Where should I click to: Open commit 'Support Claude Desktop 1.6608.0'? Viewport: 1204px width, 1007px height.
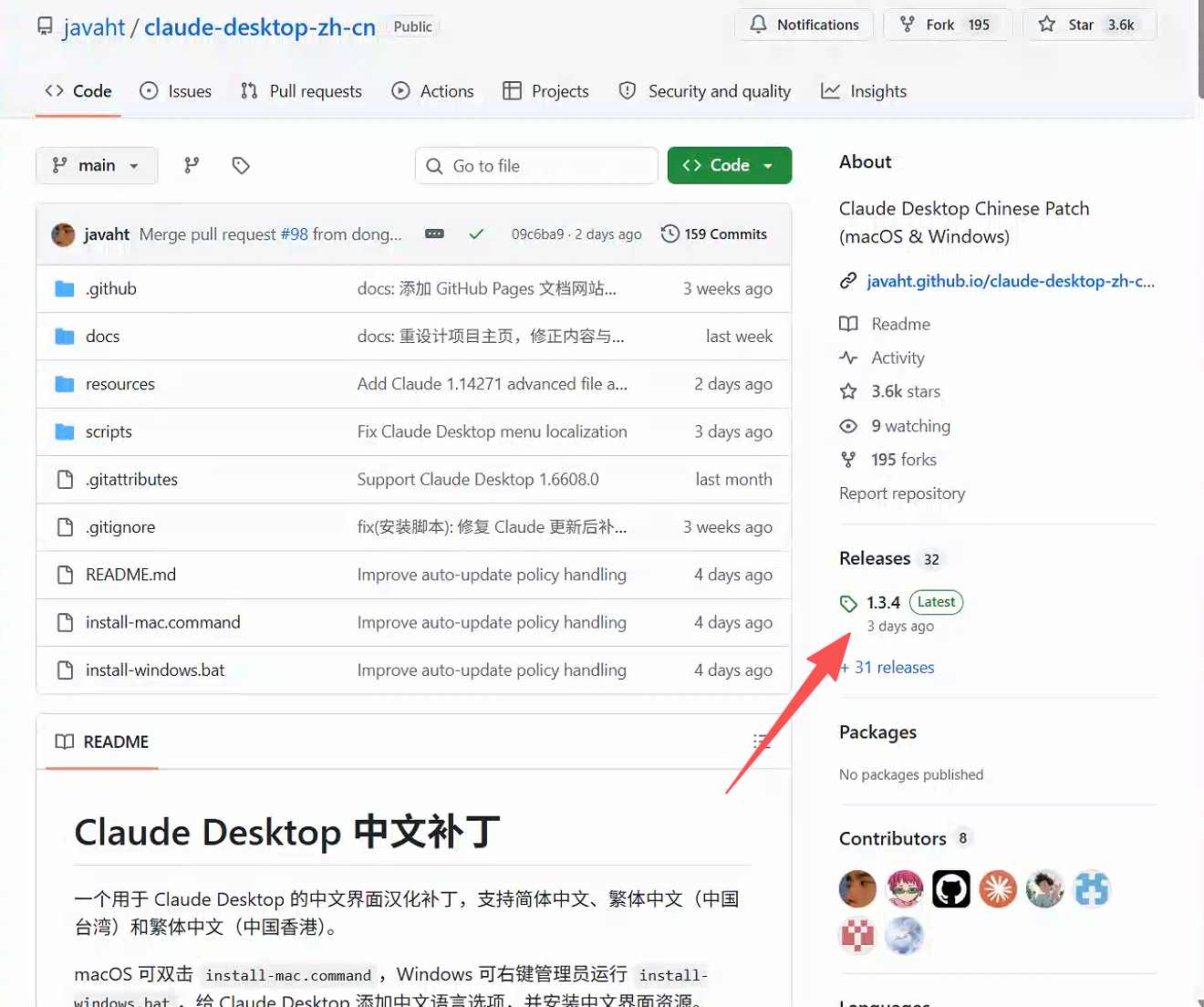tap(478, 479)
